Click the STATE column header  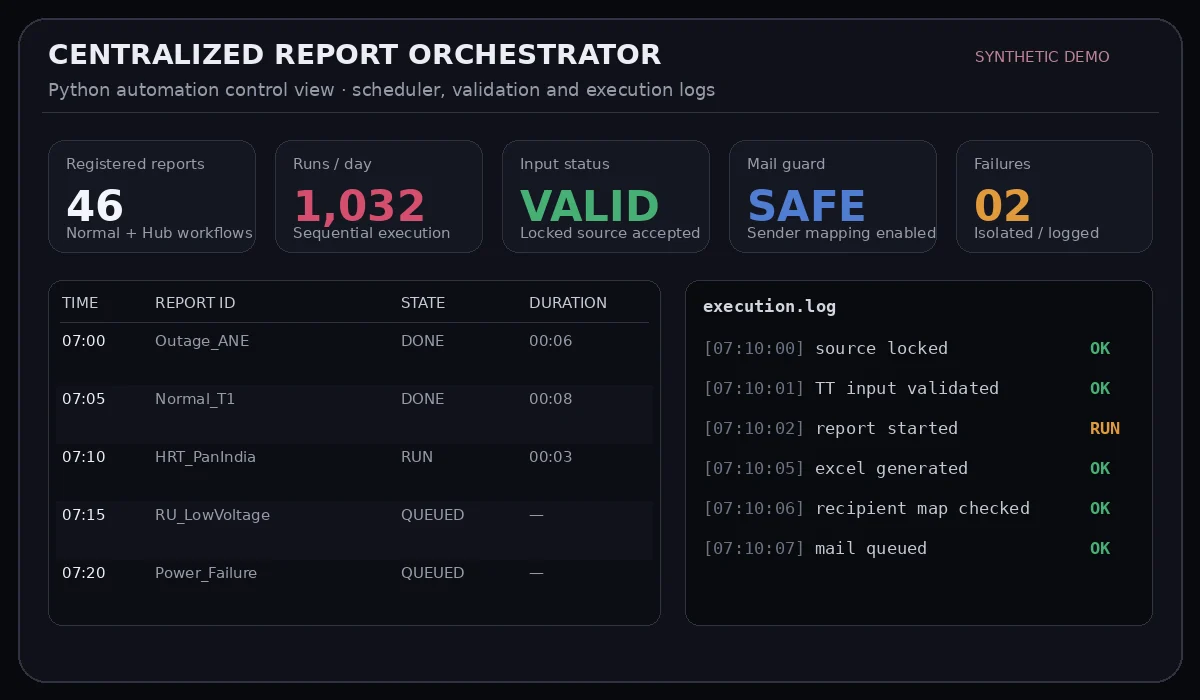point(423,303)
